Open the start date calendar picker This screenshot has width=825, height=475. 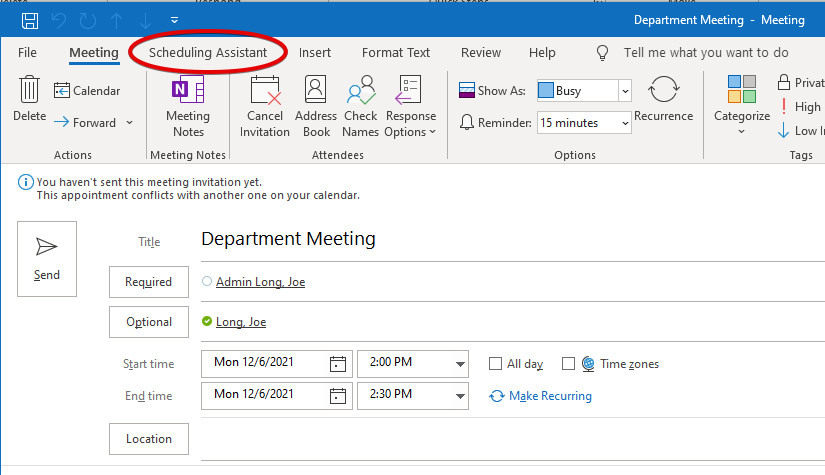click(338, 364)
